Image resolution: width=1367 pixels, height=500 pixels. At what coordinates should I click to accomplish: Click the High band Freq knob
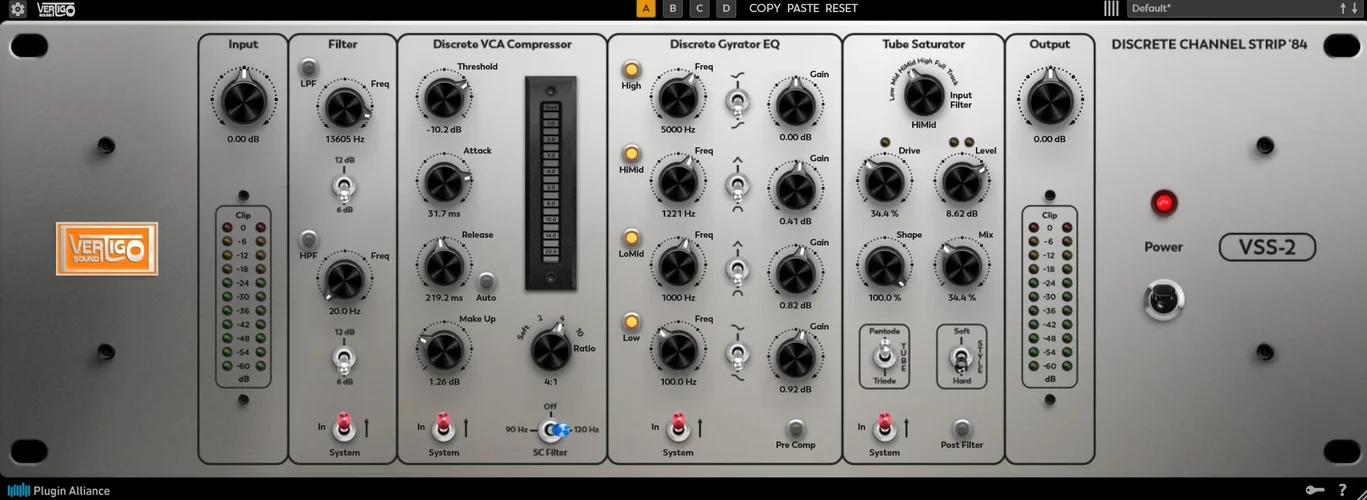tap(677, 97)
